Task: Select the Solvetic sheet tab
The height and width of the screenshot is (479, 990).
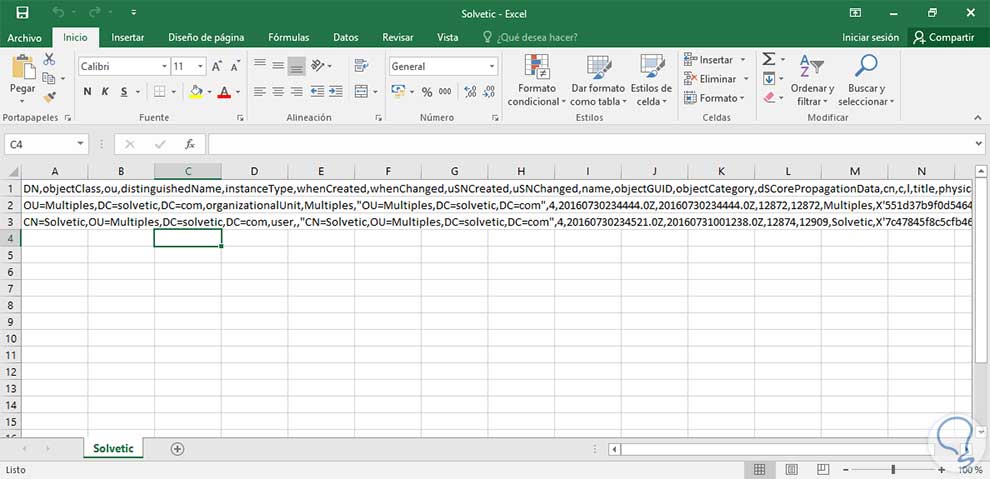Action: pyautogui.click(x=113, y=449)
